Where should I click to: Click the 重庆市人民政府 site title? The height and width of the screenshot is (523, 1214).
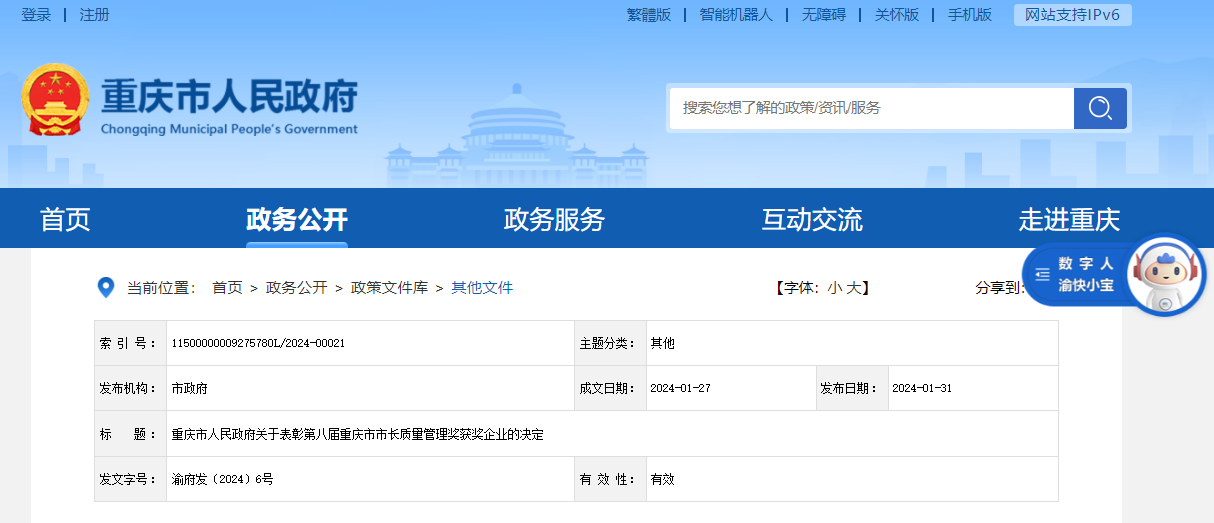pyautogui.click(x=229, y=97)
